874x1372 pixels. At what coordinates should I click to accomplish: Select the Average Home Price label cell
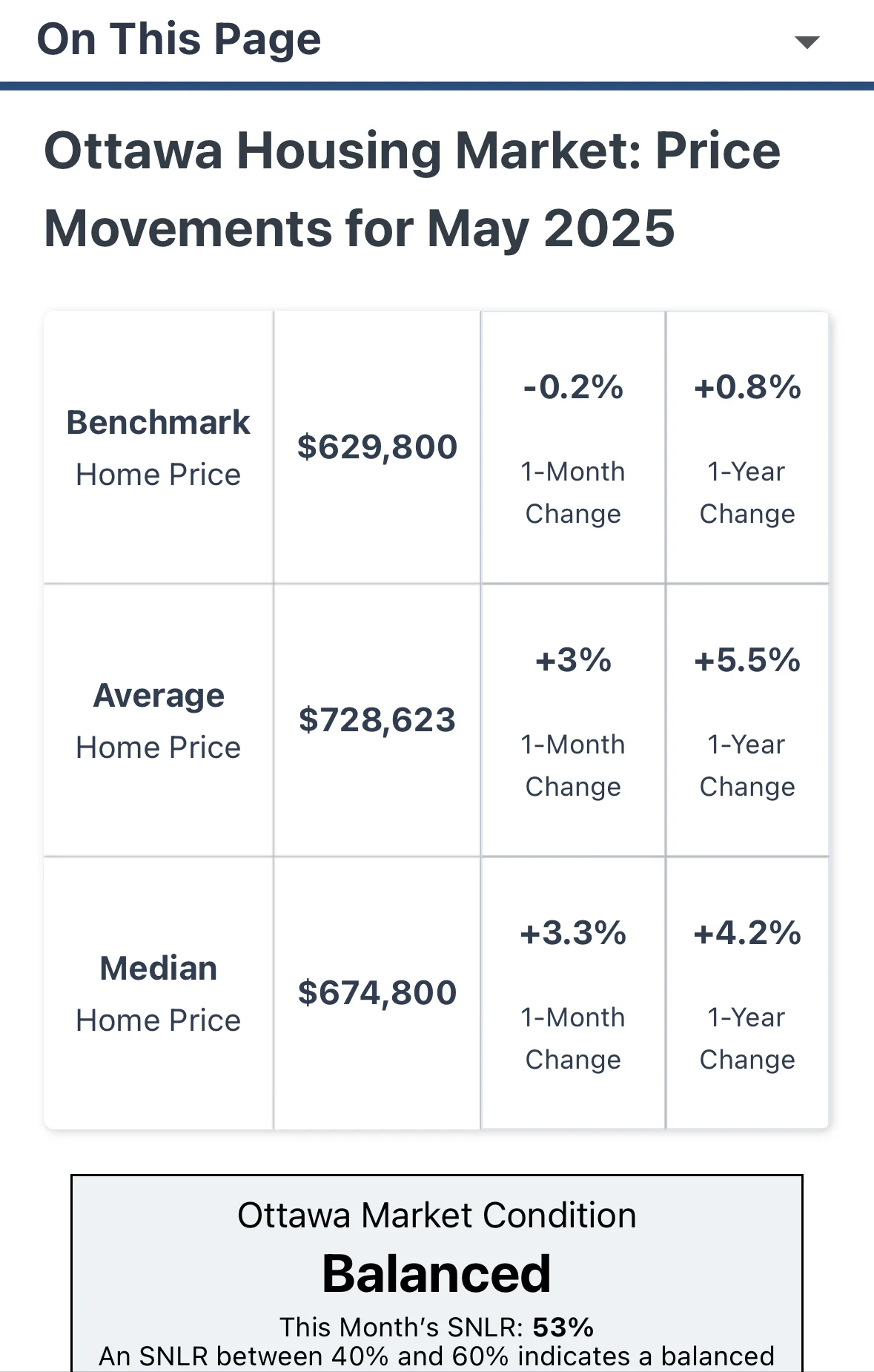[158, 720]
